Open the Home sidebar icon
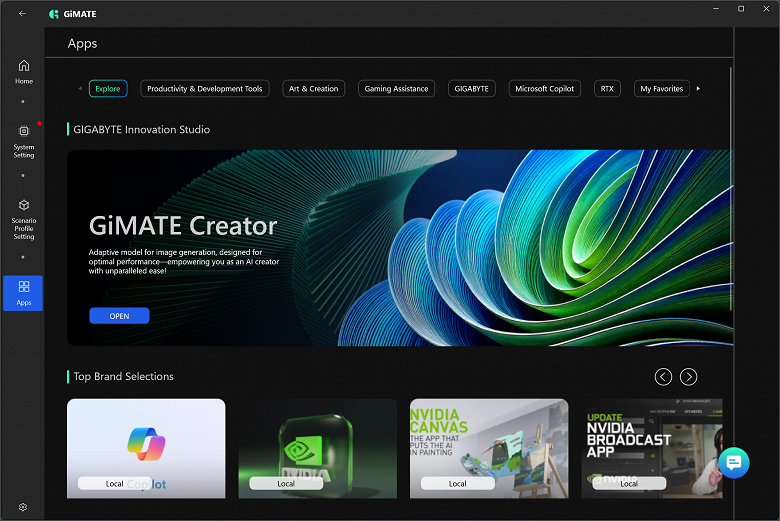 click(23, 72)
